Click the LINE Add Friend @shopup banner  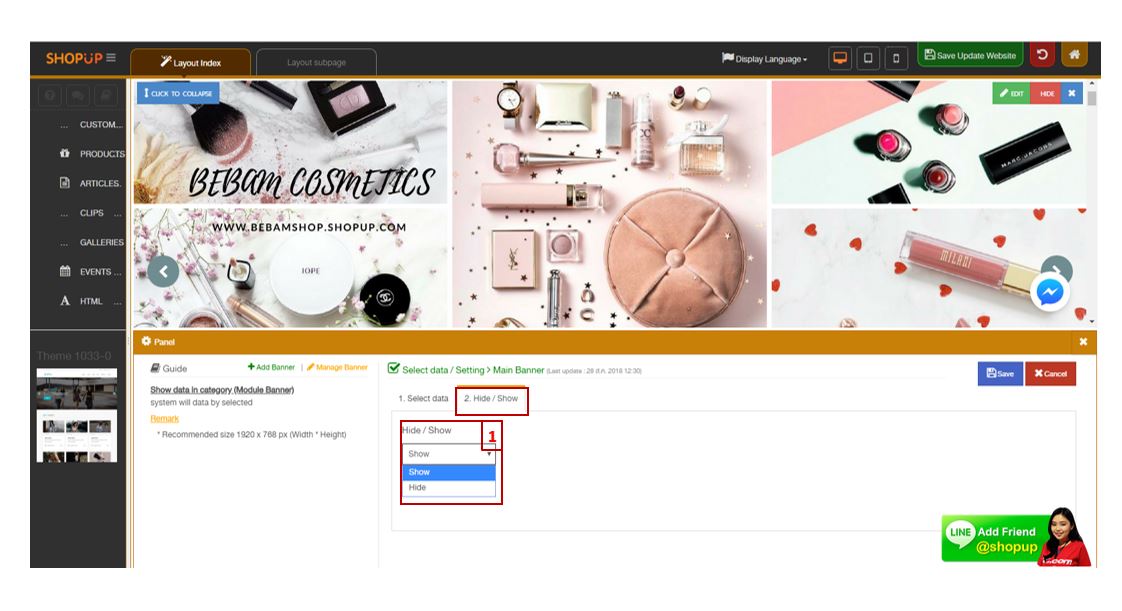[1016, 537]
